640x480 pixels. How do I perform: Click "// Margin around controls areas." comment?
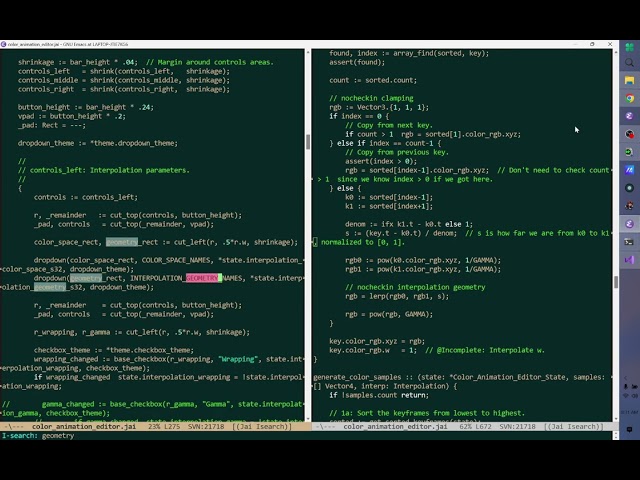(x=210, y=62)
